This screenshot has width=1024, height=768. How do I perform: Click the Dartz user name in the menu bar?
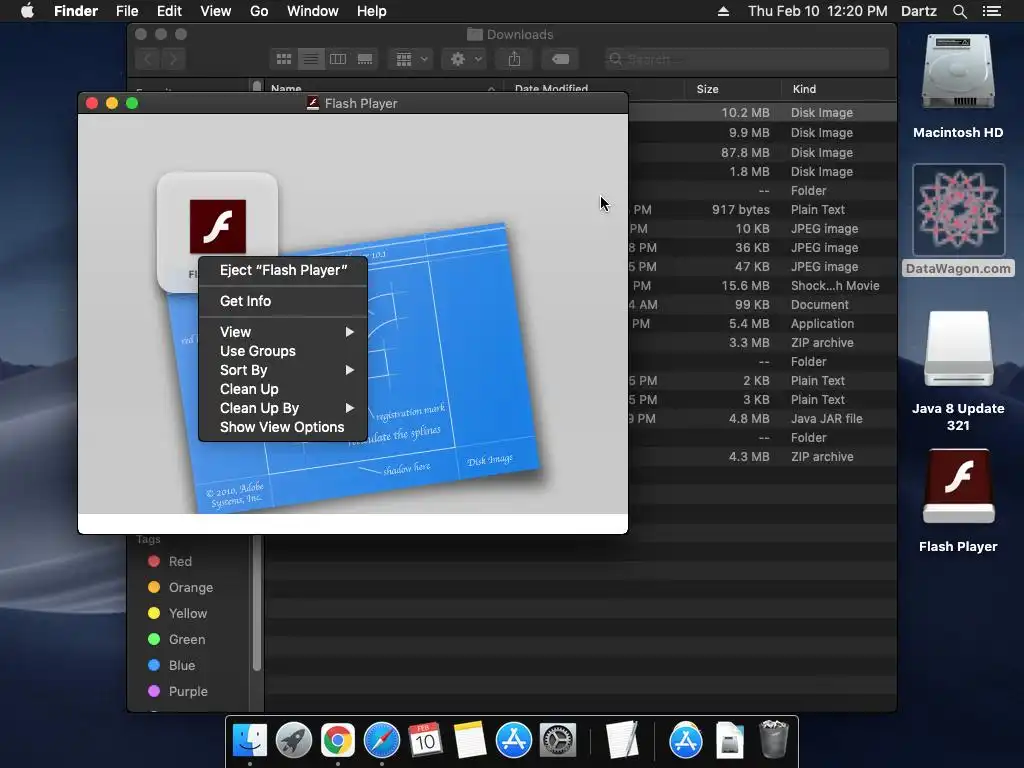coord(918,11)
